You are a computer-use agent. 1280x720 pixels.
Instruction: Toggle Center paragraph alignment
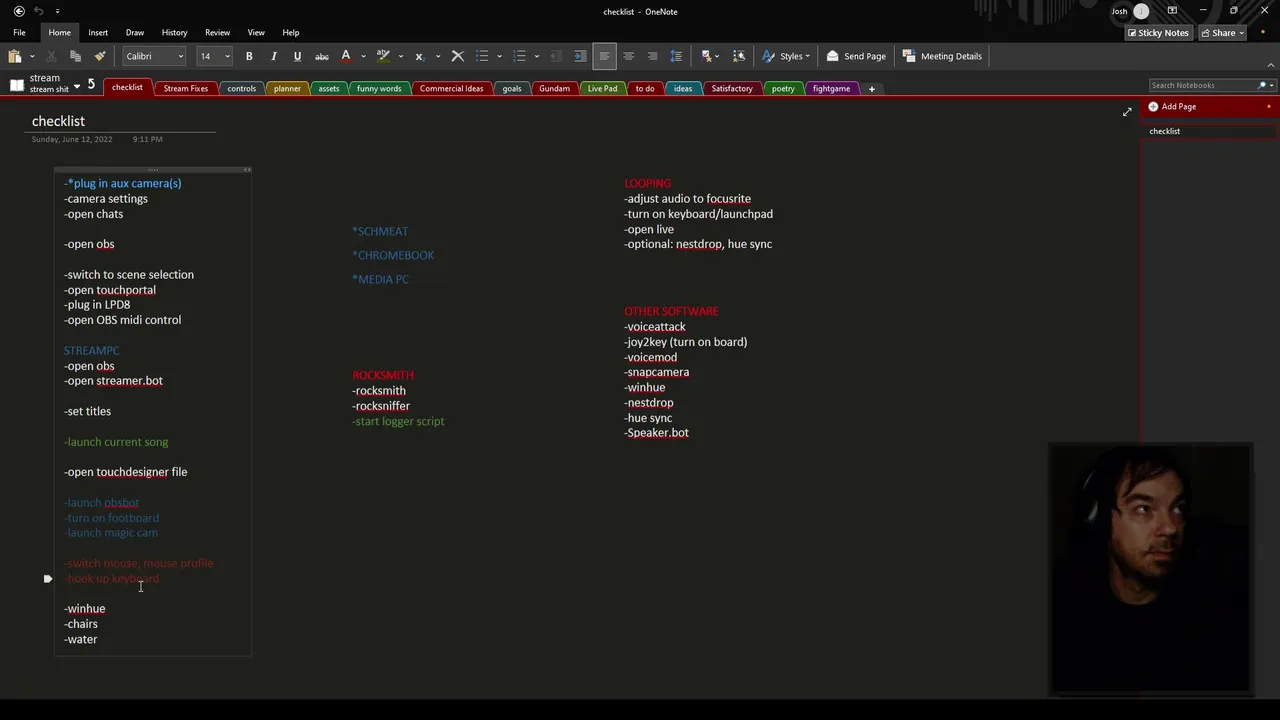[x=628, y=56]
